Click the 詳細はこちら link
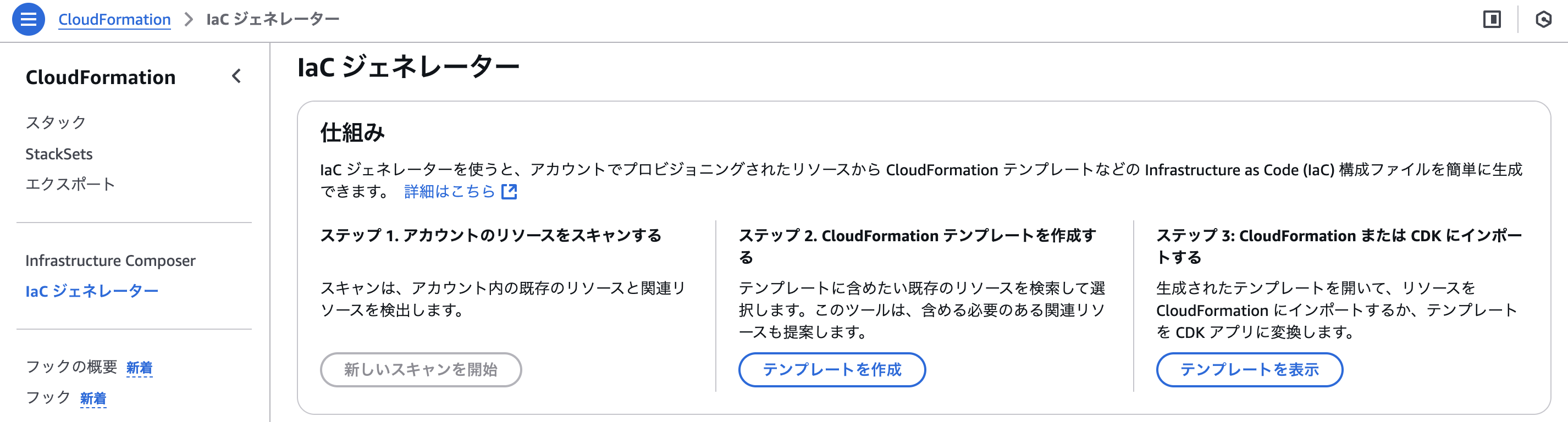 coord(450,192)
